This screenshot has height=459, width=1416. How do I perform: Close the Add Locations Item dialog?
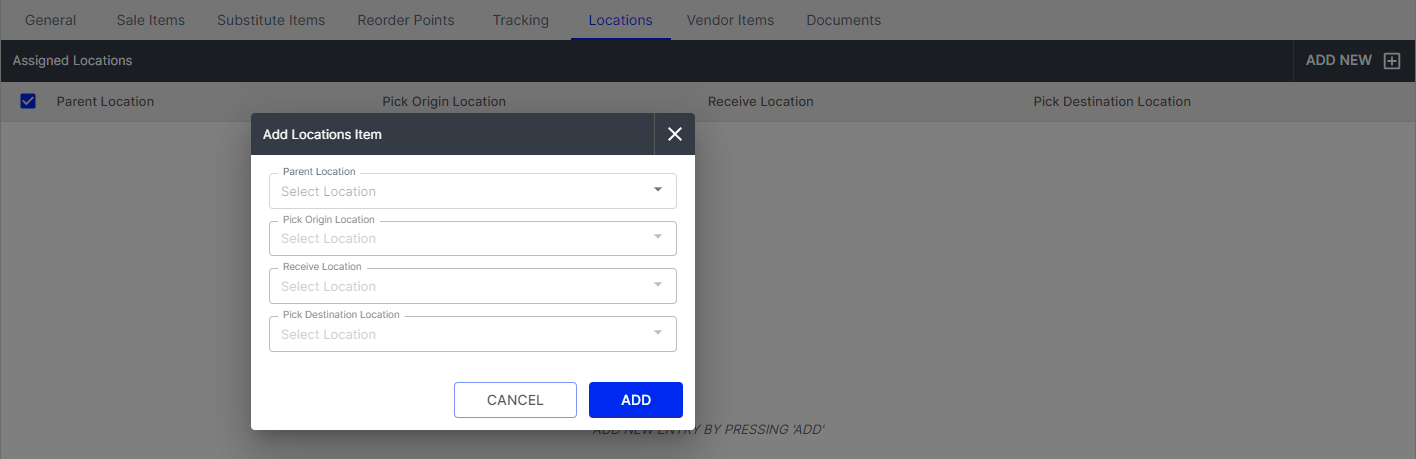pyautogui.click(x=674, y=134)
